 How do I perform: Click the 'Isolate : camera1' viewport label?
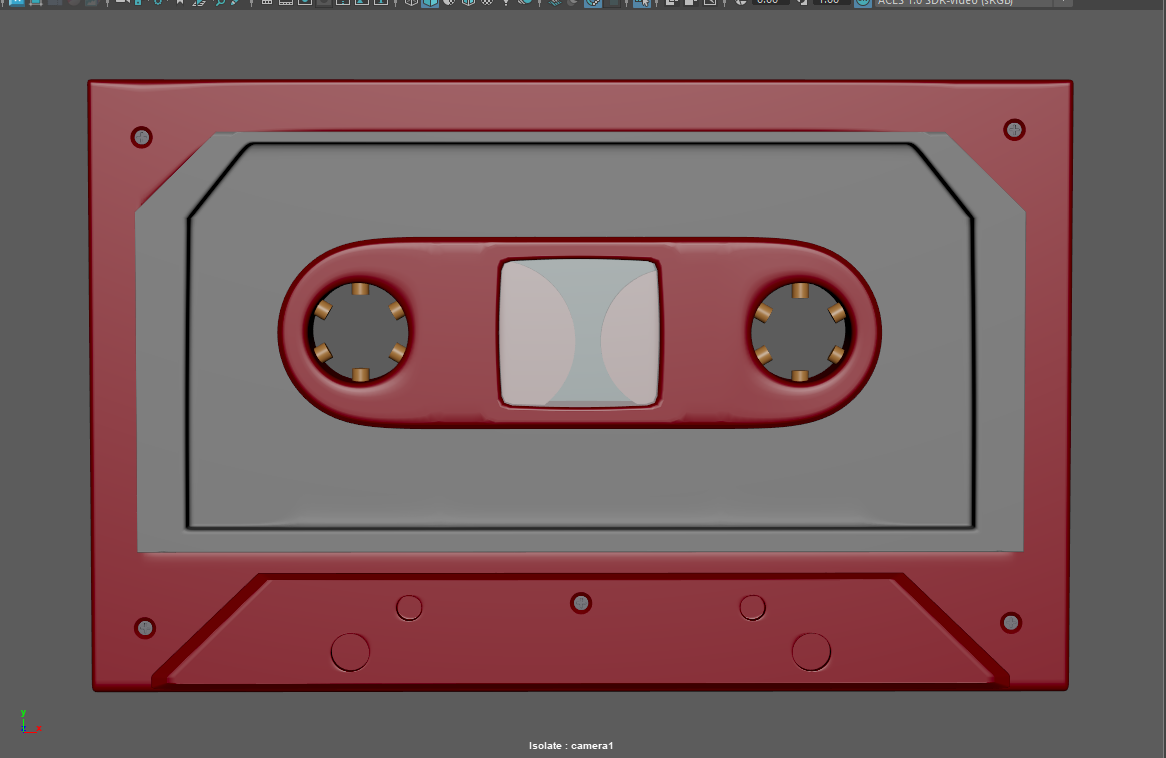coord(571,745)
